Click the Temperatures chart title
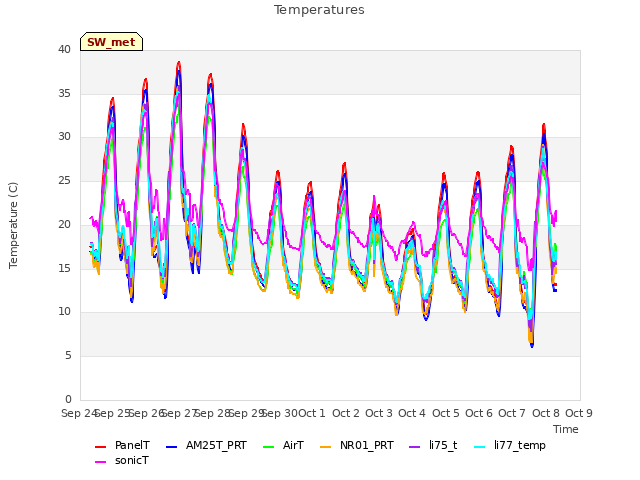The image size is (640, 480). coord(319,10)
